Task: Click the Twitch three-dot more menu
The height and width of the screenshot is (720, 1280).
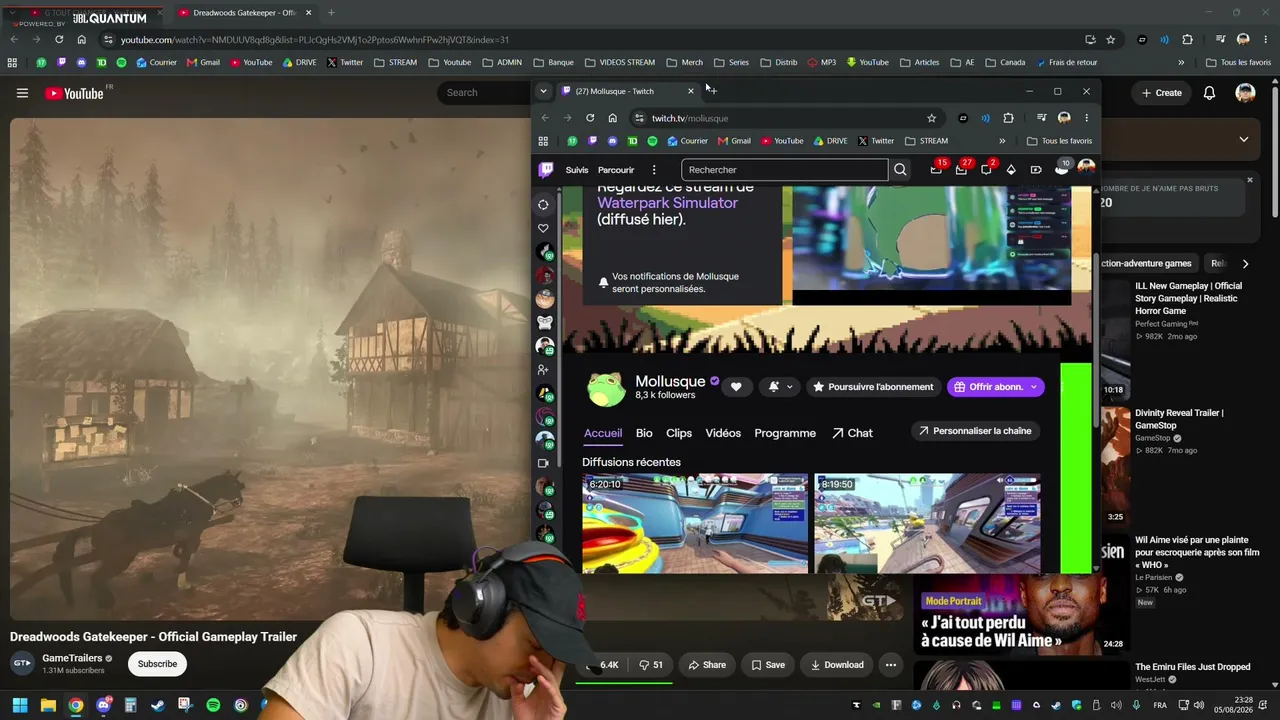Action: 654,170
